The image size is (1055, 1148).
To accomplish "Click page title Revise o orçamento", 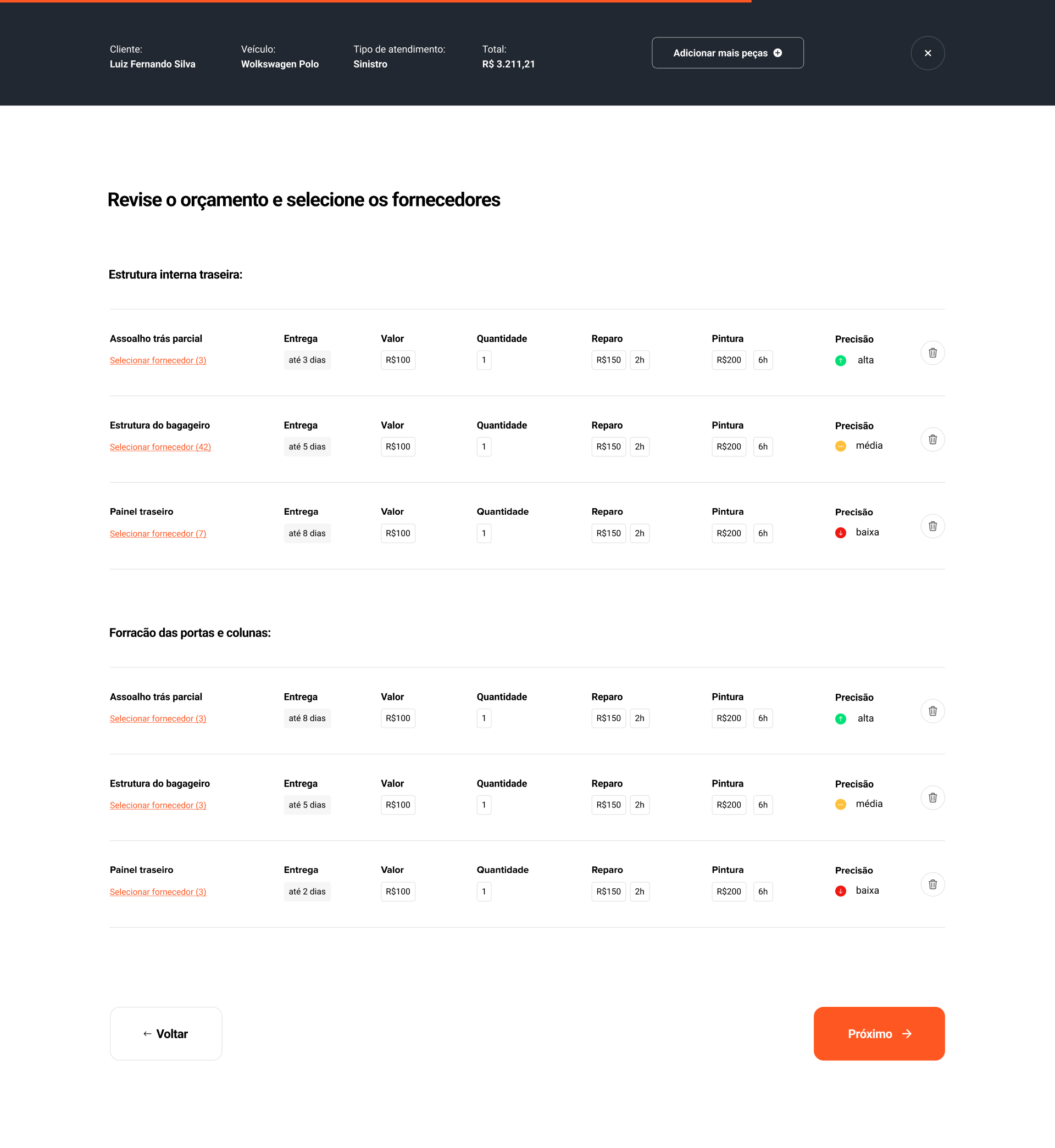I will [304, 200].
